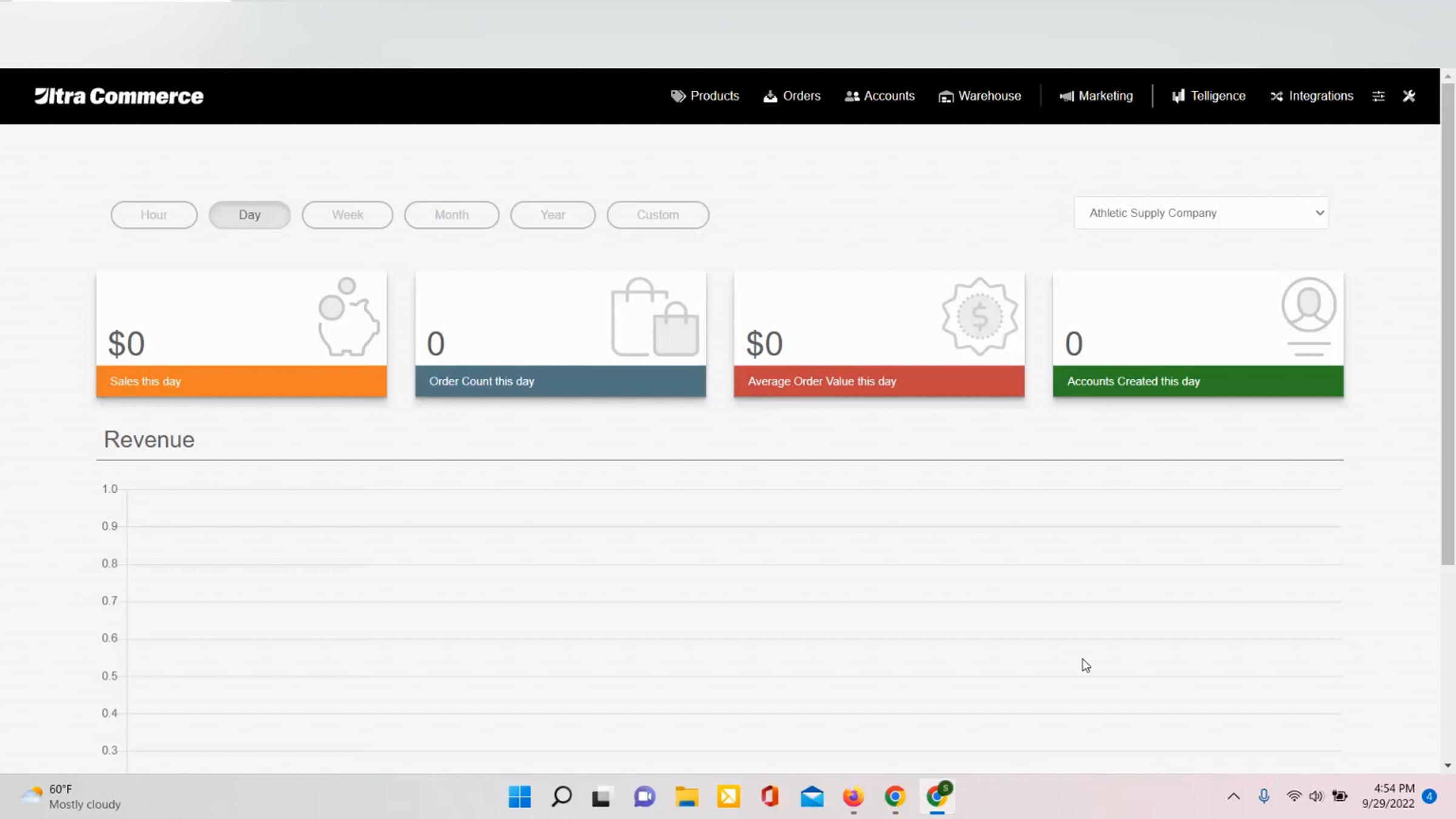This screenshot has width=1456, height=819.
Task: Click the shopping bags order count icon
Action: coord(655,317)
